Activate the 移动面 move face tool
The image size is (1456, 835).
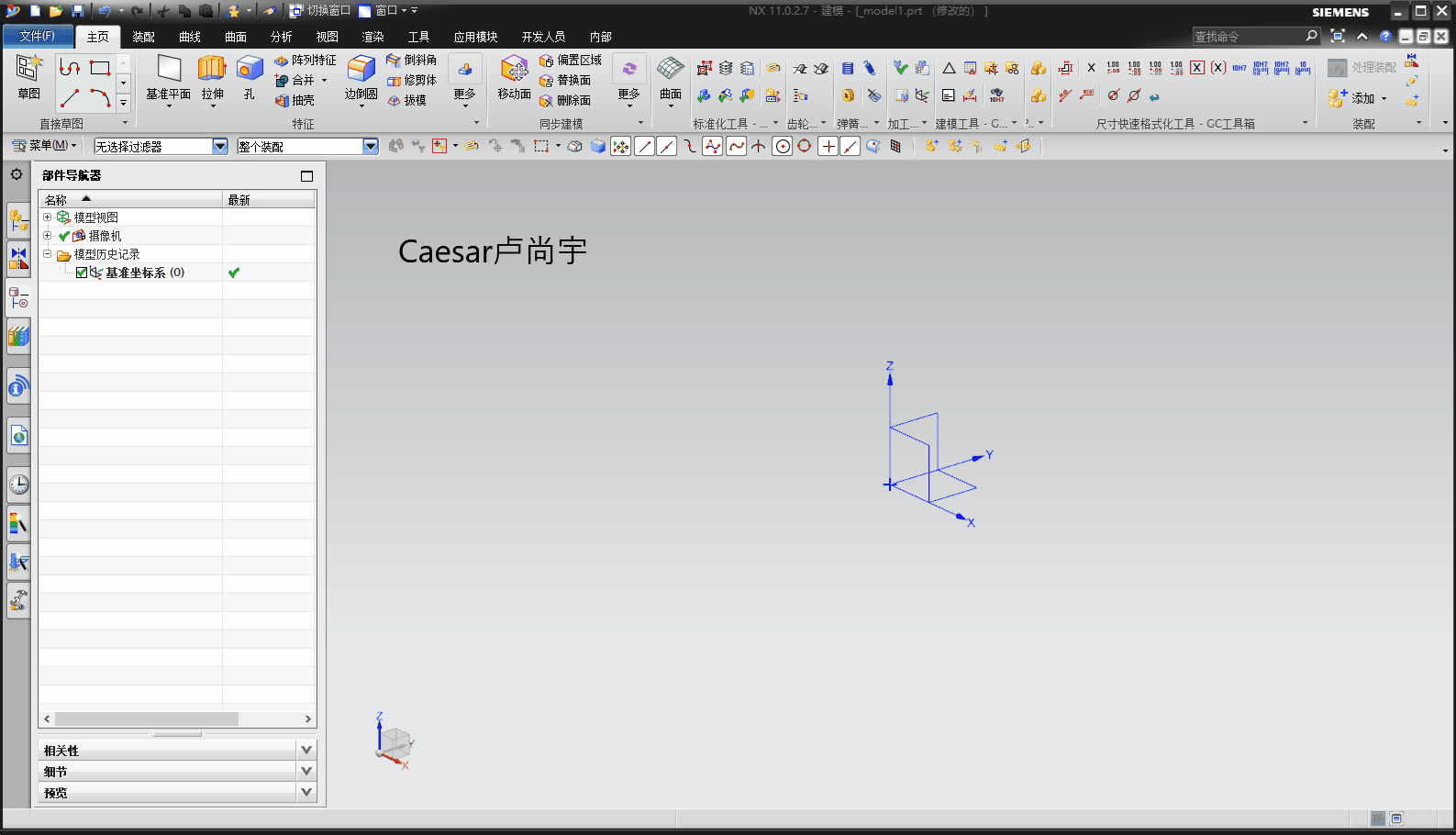tap(515, 77)
